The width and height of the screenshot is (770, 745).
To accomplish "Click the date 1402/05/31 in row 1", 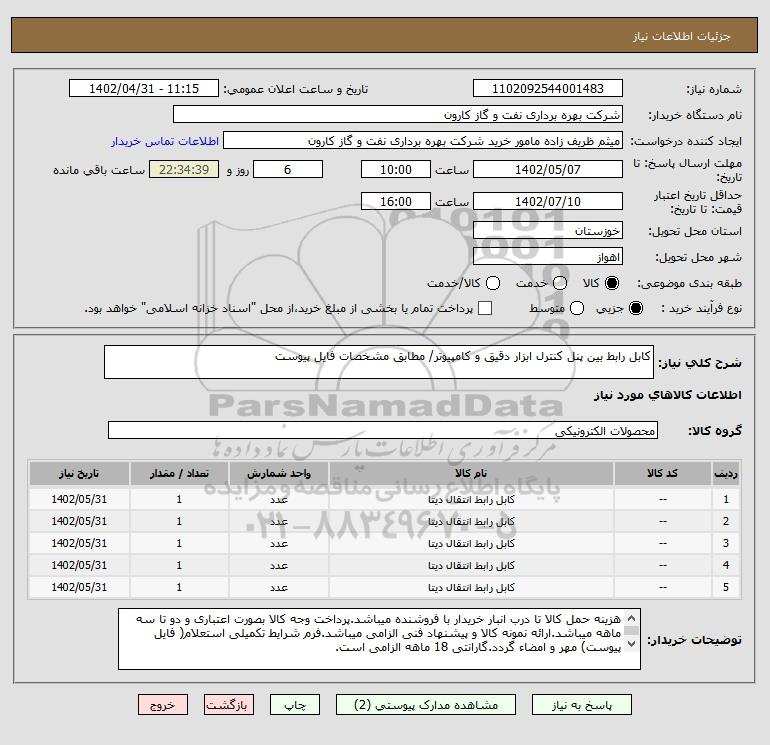I will tap(79, 499).
